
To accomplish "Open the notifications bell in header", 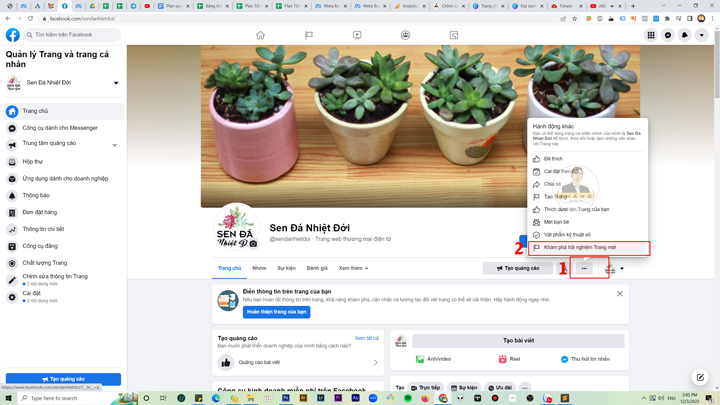I will point(685,35).
